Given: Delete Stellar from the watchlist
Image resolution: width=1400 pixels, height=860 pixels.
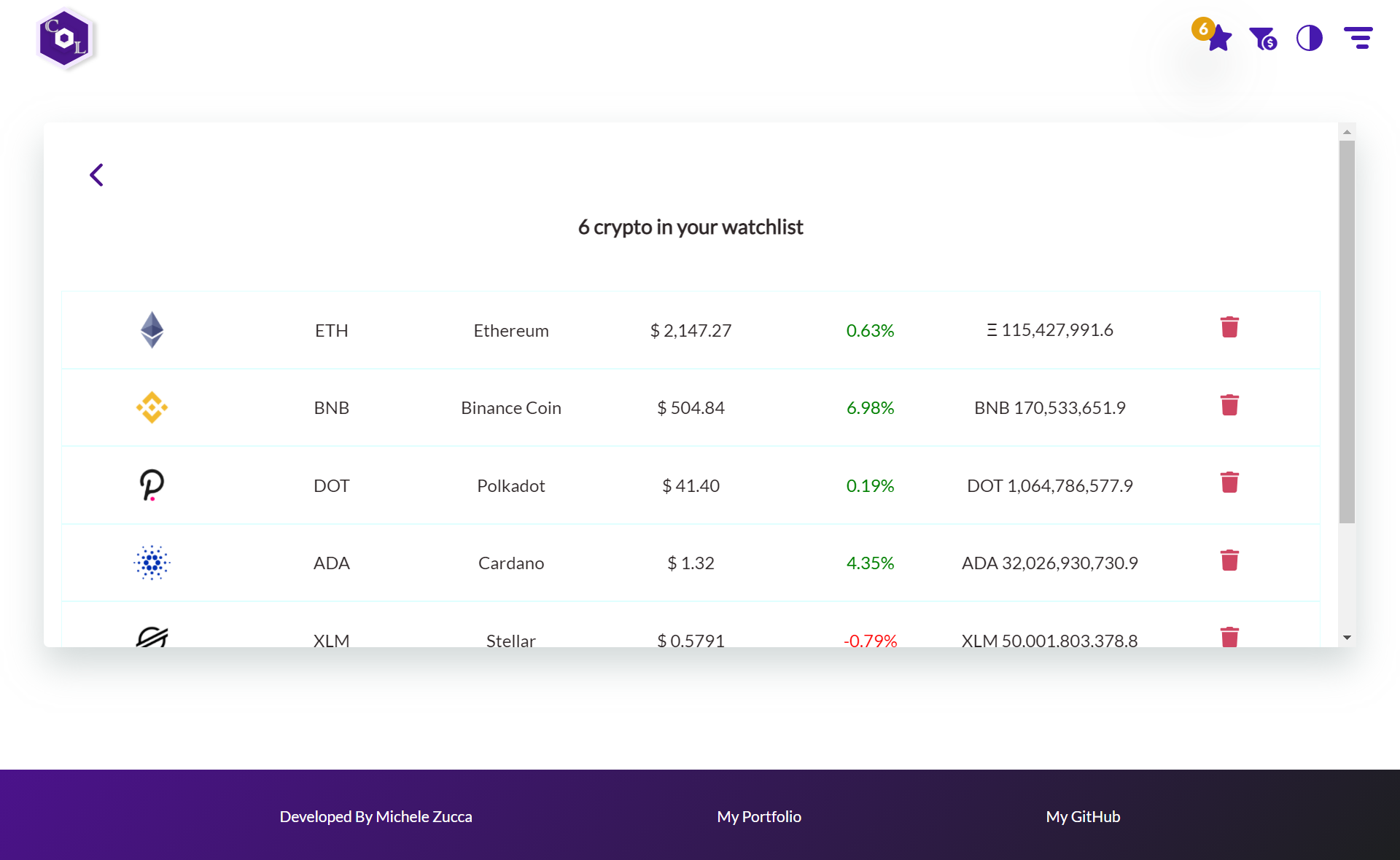Looking at the screenshot, I should 1229,637.
